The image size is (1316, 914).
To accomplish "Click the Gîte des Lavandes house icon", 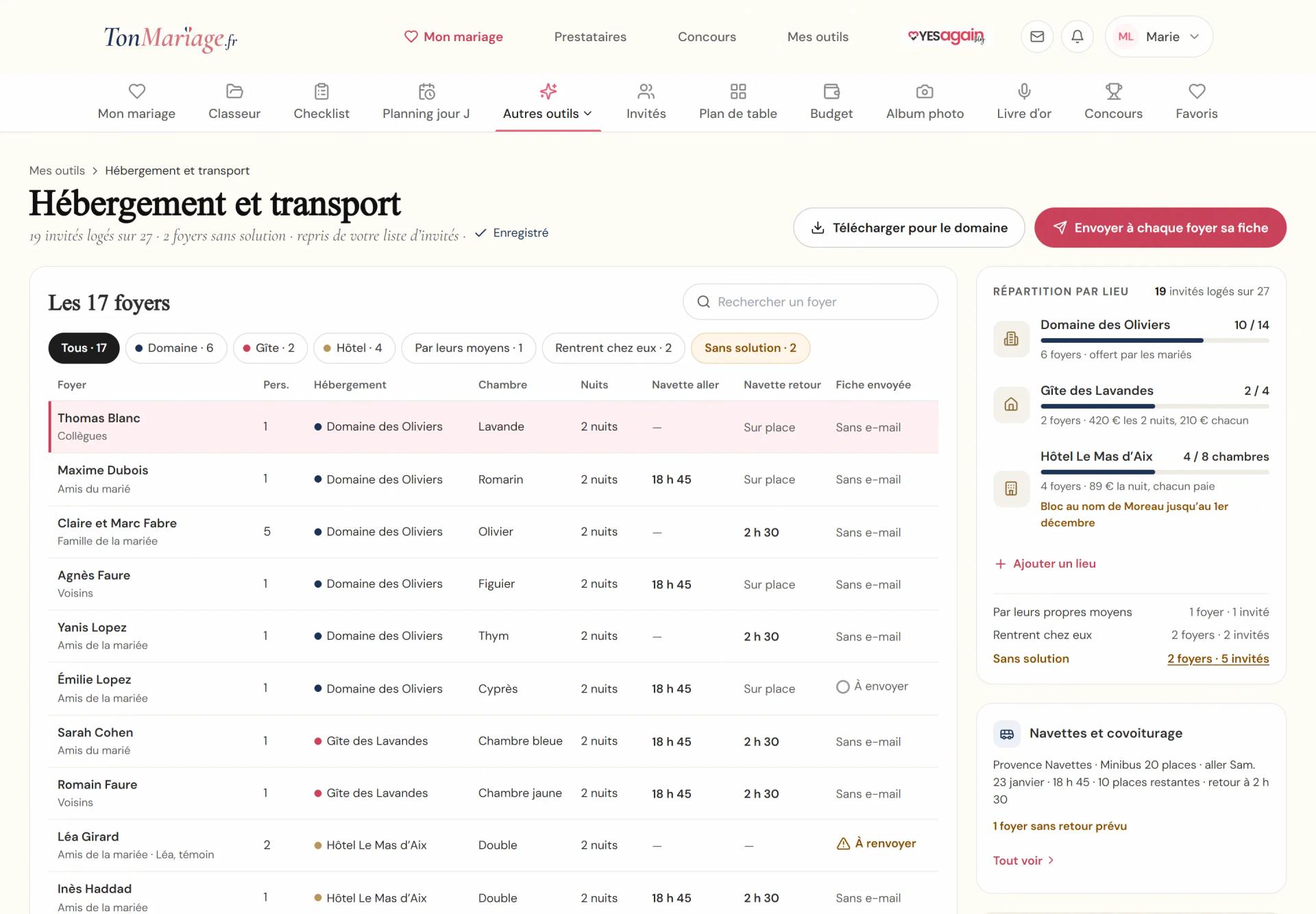I will pos(1011,405).
